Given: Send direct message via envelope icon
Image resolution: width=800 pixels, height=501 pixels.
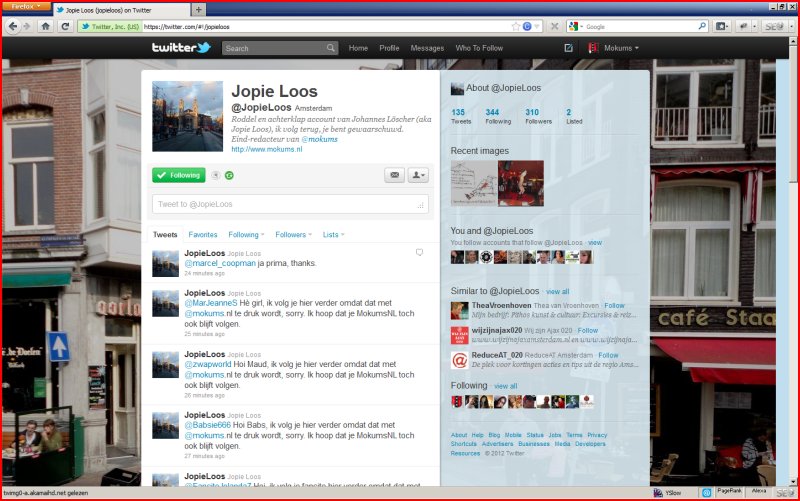Looking at the screenshot, I should 394,175.
